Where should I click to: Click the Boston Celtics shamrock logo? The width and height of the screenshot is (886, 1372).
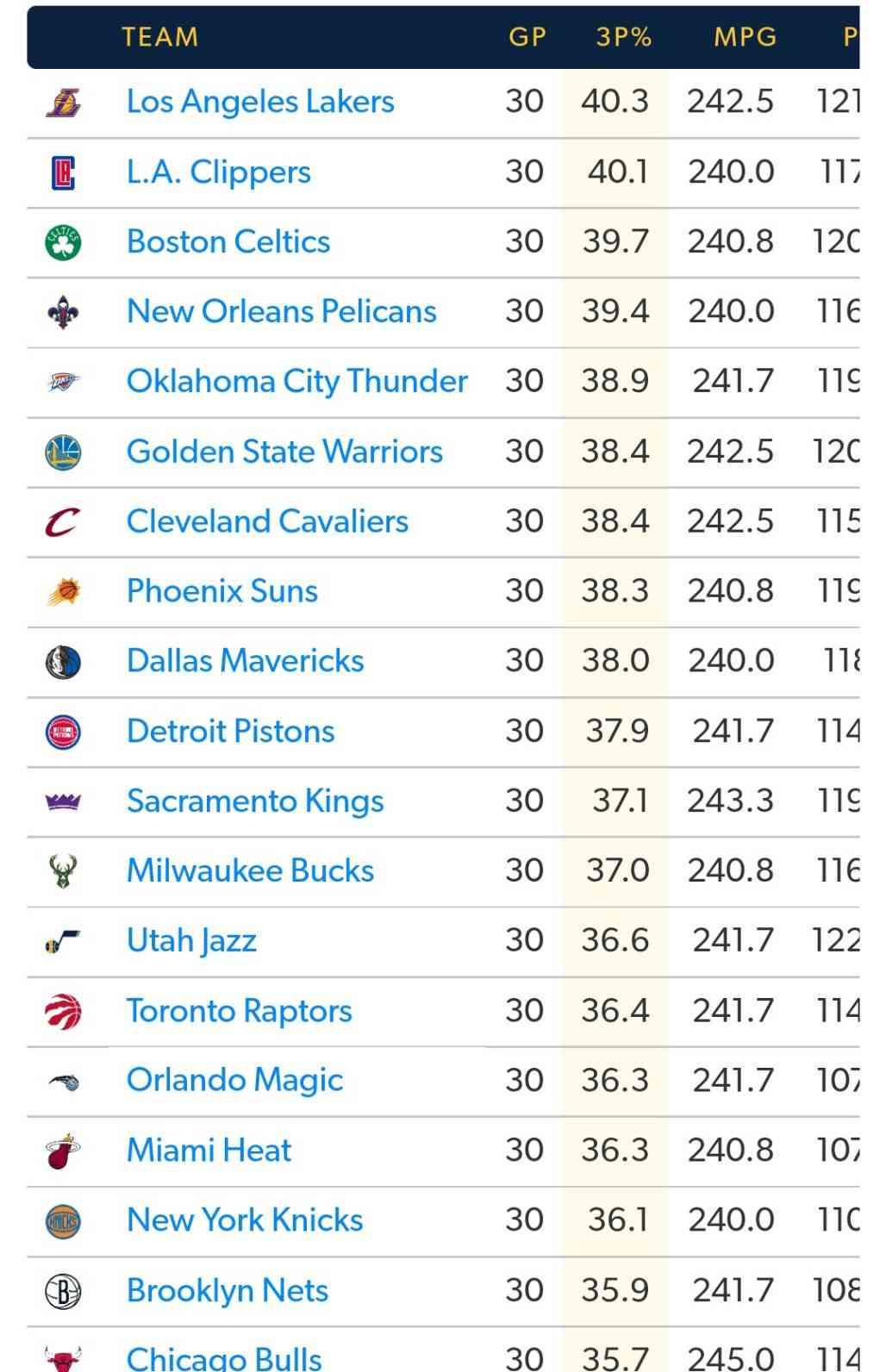[x=63, y=242]
